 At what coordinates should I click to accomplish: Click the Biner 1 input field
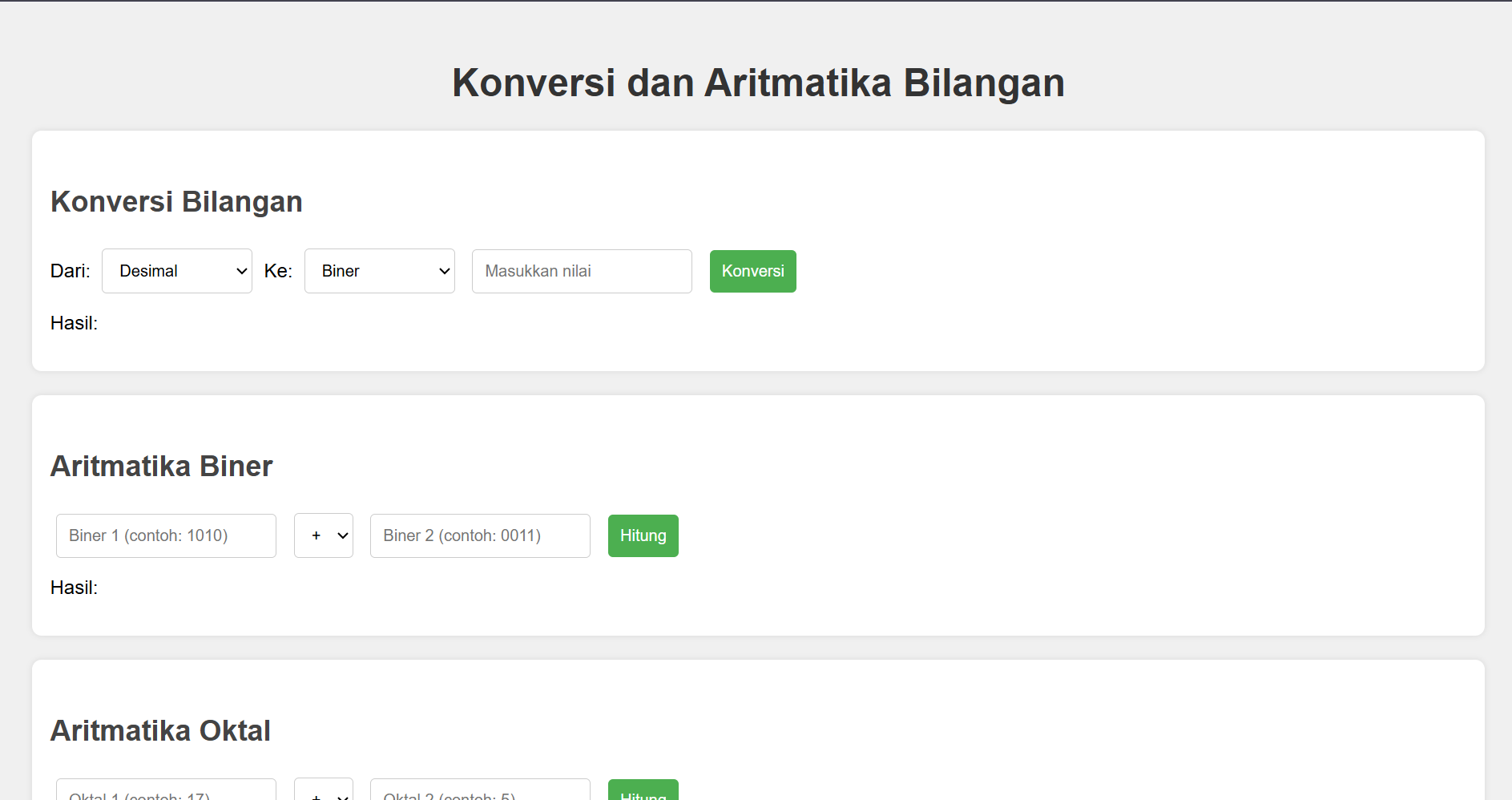[166, 535]
